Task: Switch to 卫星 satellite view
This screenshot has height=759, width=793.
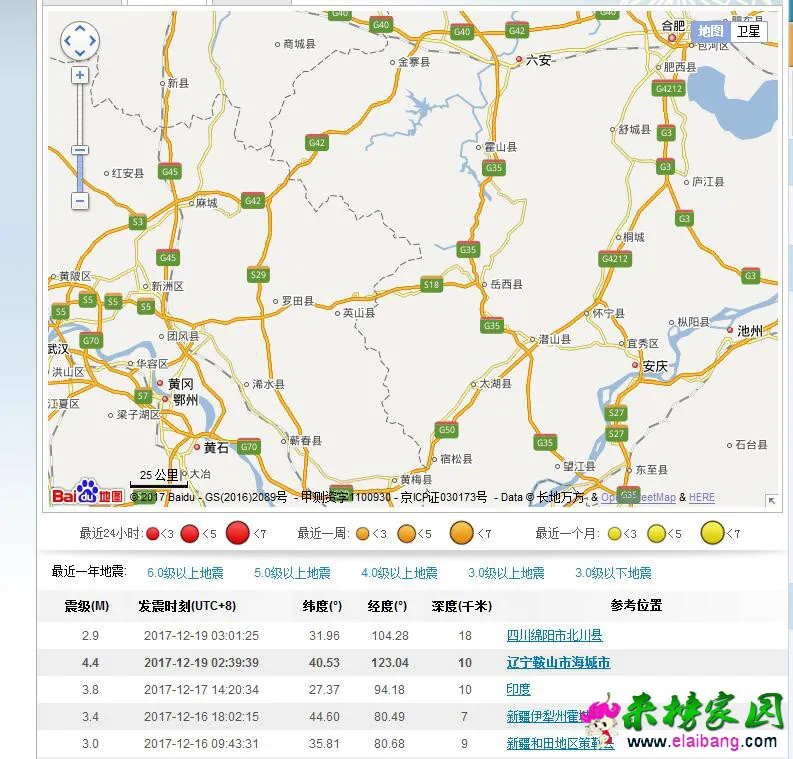Action: click(x=748, y=31)
